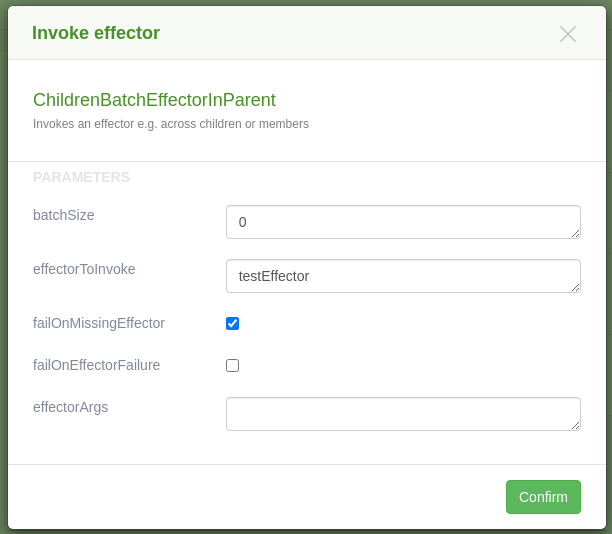Click the failOnEffectorFailure label text

click(96, 365)
